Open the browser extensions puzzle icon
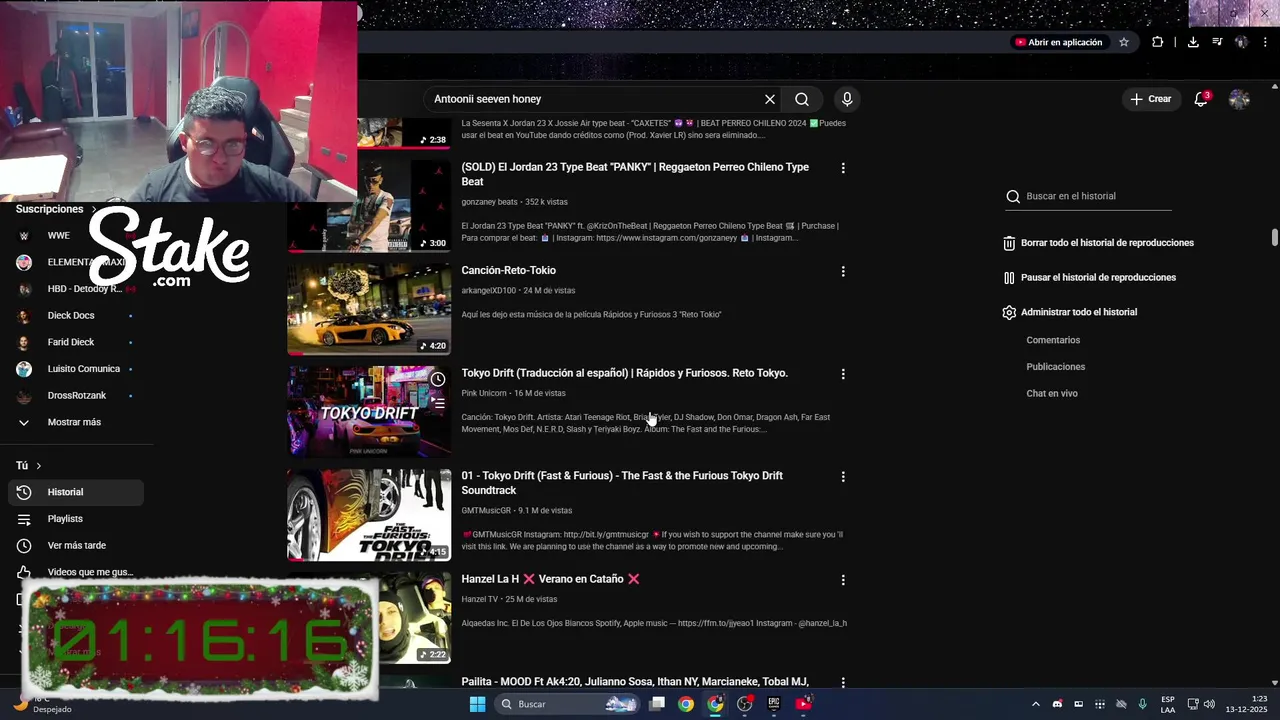This screenshot has height=720, width=1280. 1158,42
